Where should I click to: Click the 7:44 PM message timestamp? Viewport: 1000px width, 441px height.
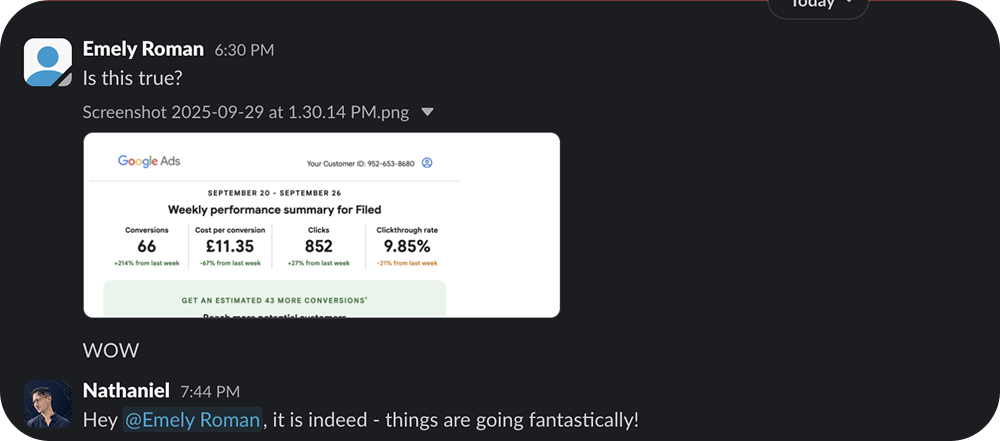[210, 392]
